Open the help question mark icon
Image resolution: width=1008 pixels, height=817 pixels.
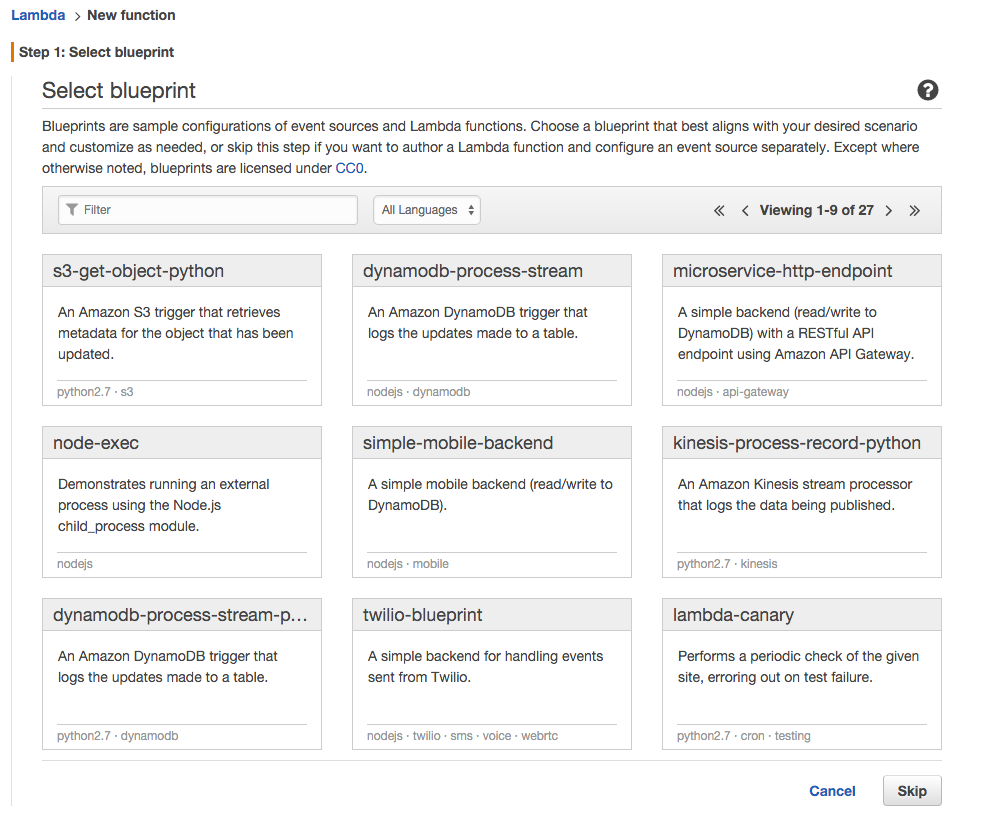(927, 90)
